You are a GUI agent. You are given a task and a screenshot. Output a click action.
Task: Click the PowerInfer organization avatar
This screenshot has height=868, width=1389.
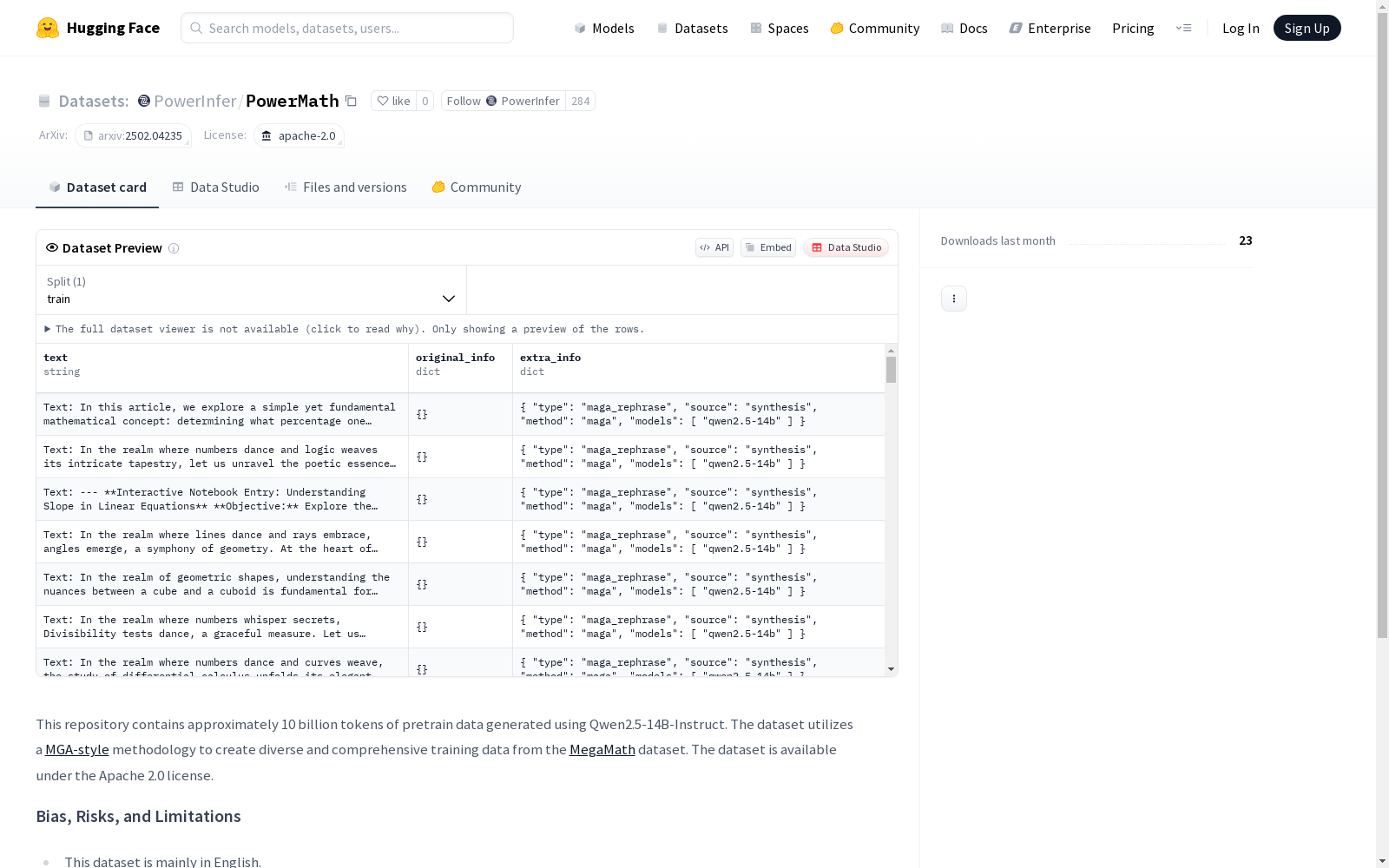(144, 101)
